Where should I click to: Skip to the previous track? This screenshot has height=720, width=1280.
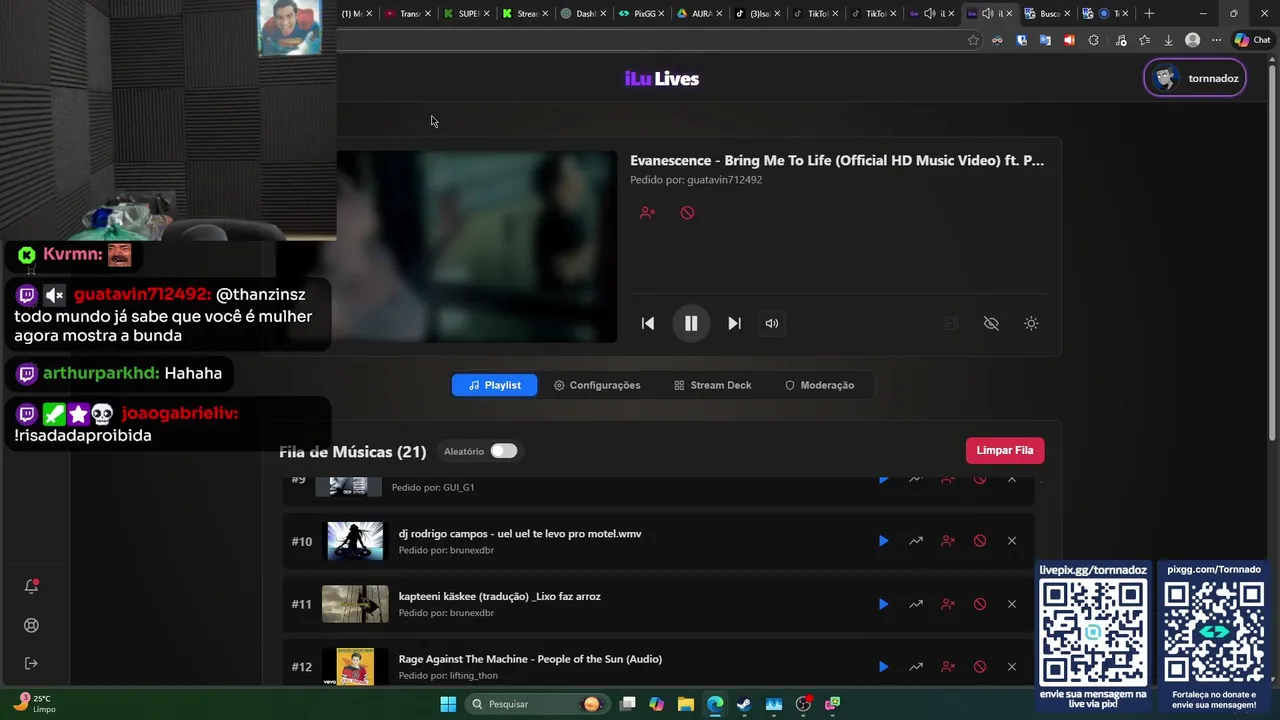click(x=648, y=323)
